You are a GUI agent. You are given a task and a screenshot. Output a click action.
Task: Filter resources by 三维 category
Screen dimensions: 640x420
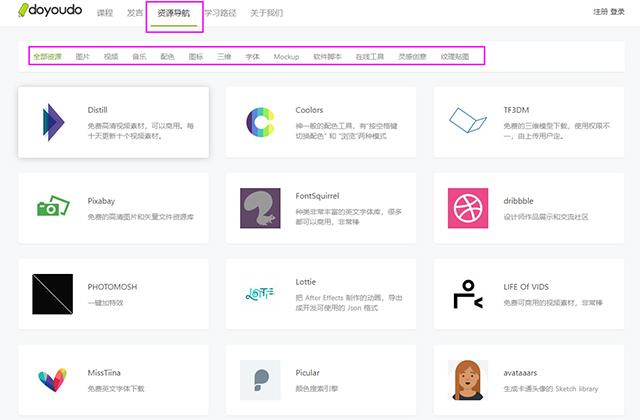(x=224, y=56)
